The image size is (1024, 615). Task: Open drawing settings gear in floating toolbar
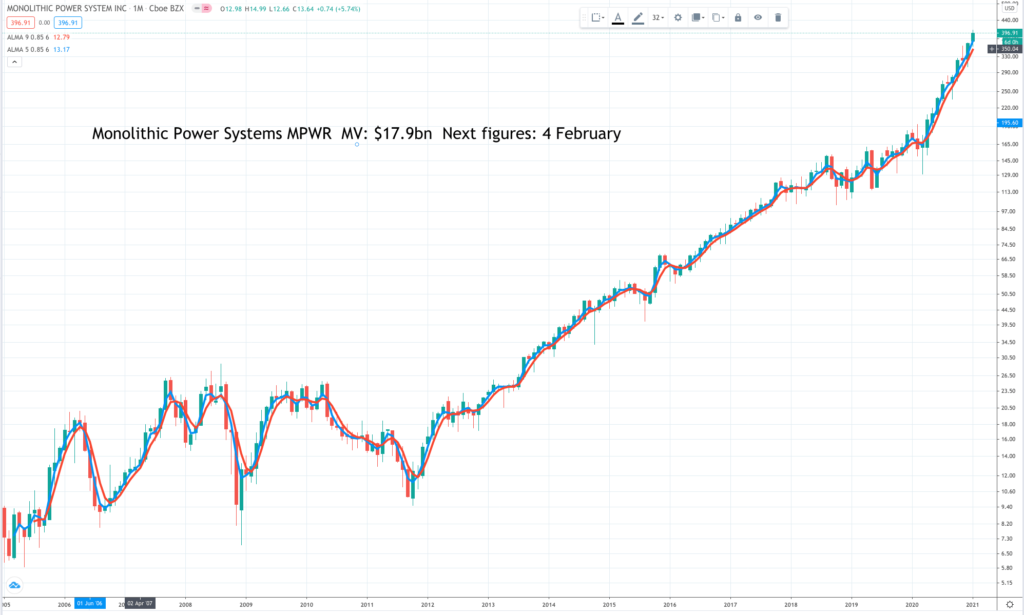pos(678,18)
